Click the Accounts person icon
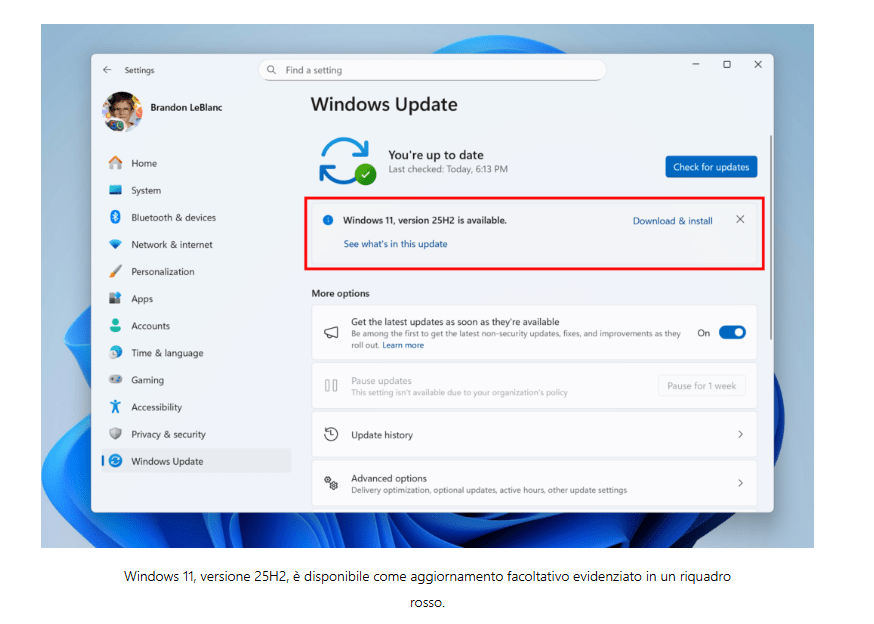This screenshot has height=624, width=874. pos(115,326)
